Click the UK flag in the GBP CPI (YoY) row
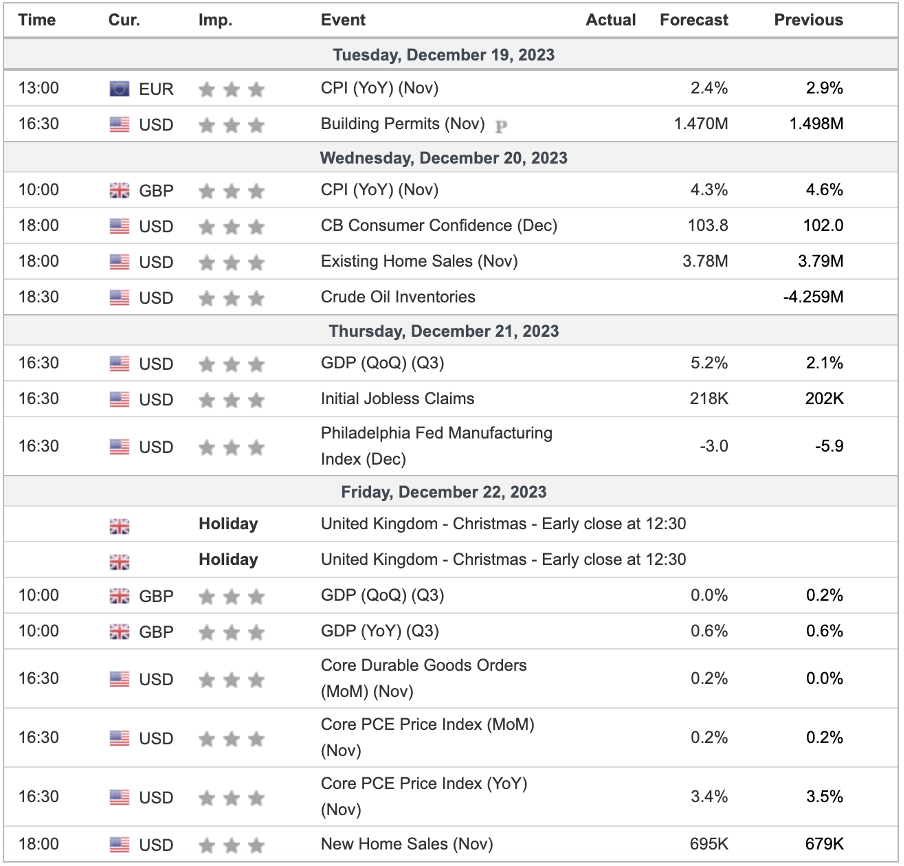Viewport: 904px width, 866px height. coord(119,190)
